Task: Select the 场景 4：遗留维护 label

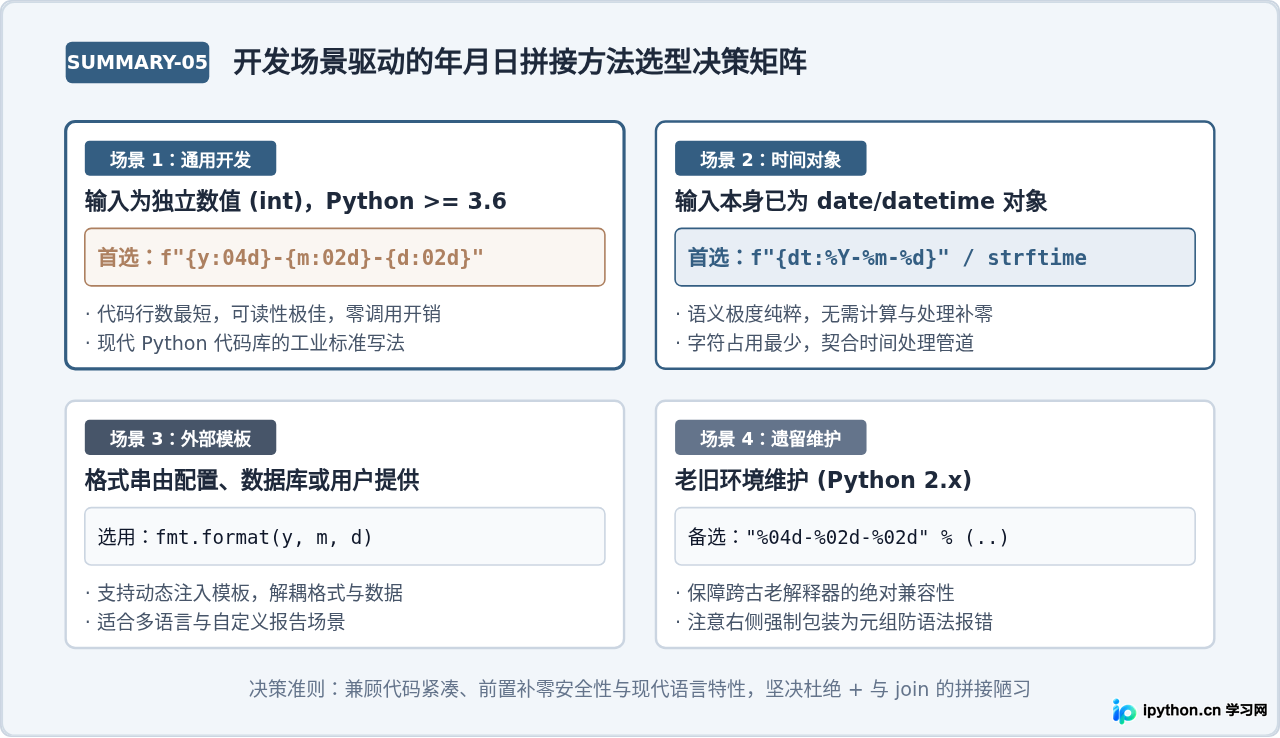Action: [770, 438]
